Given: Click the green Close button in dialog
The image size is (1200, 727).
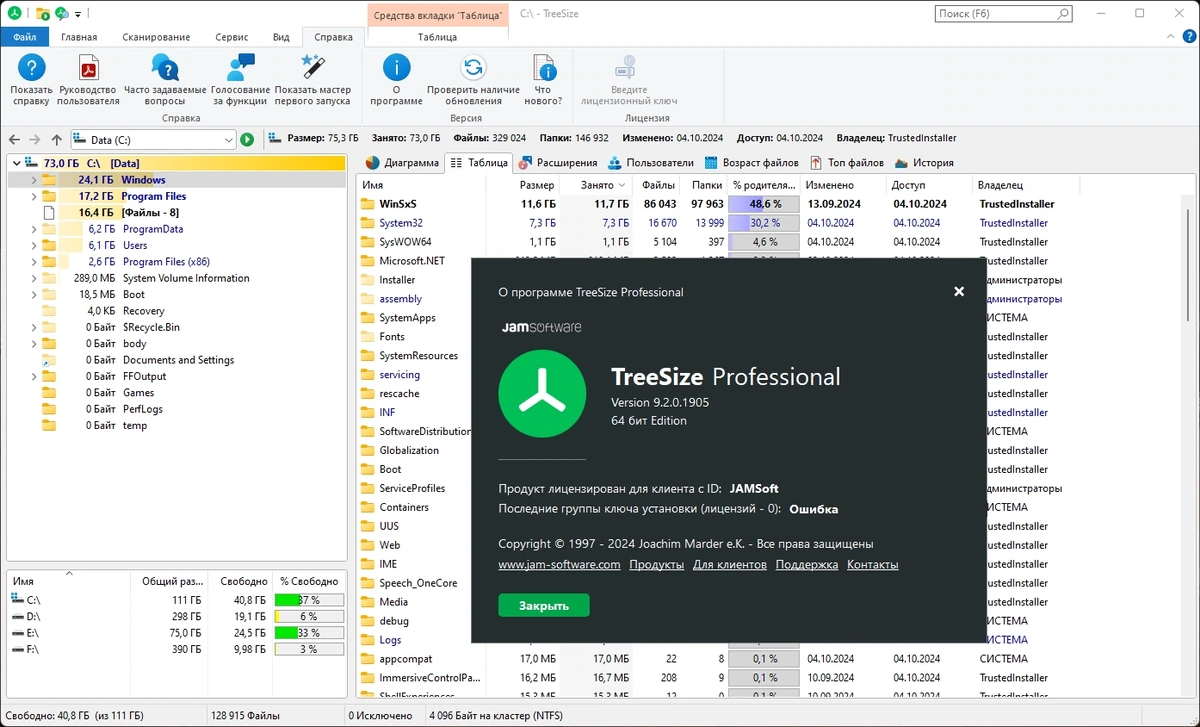Looking at the screenshot, I should [x=544, y=605].
